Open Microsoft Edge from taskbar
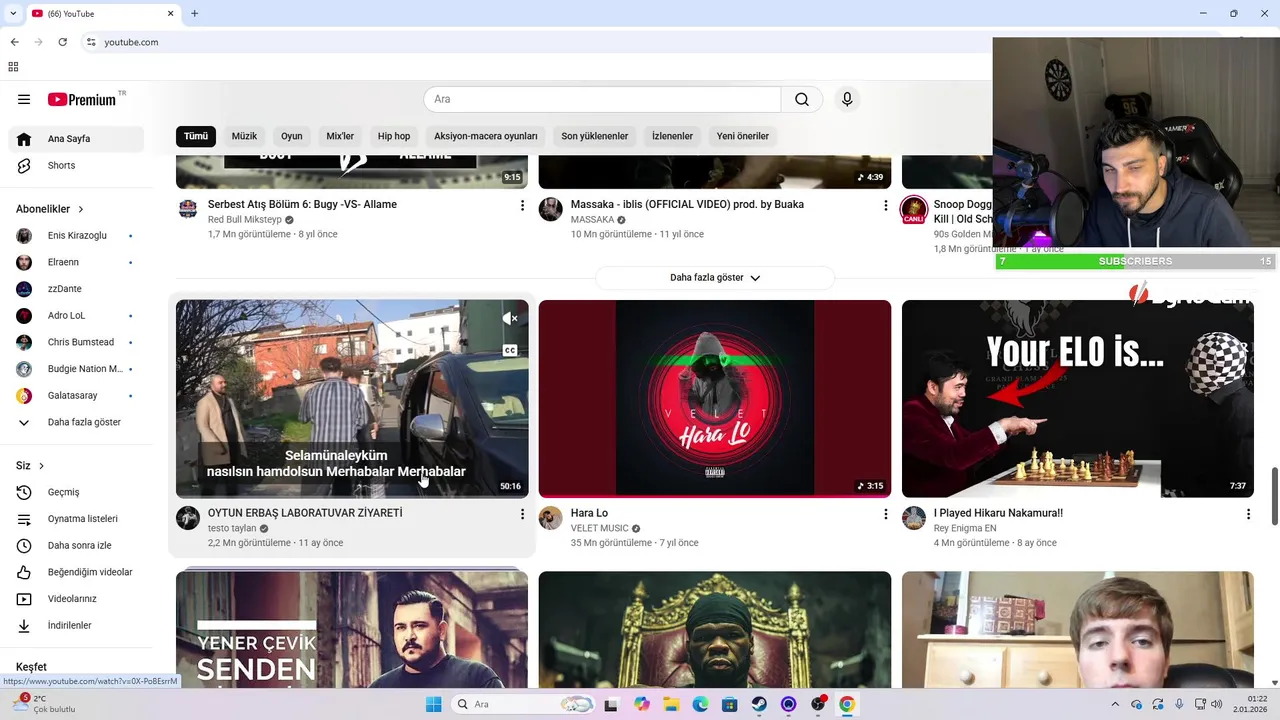 tap(700, 704)
